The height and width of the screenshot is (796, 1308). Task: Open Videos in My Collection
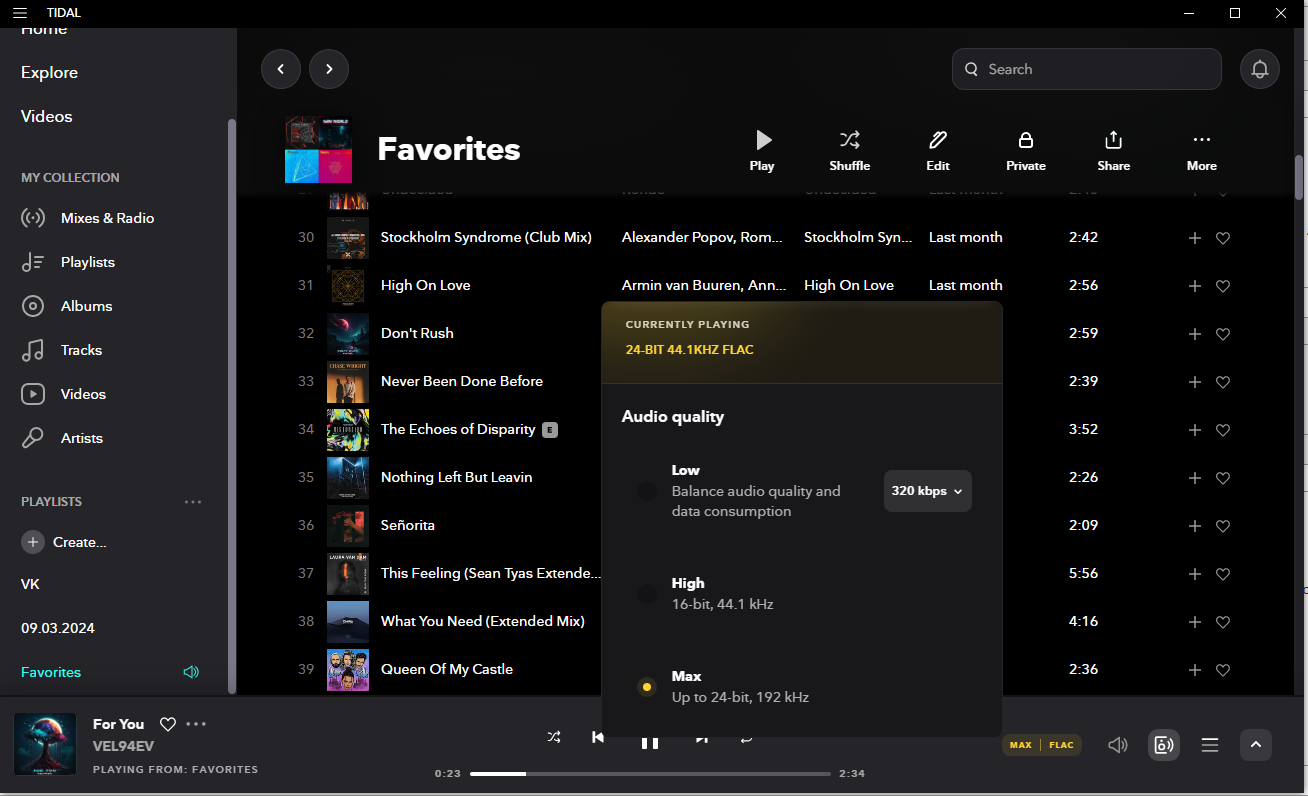click(64, 394)
